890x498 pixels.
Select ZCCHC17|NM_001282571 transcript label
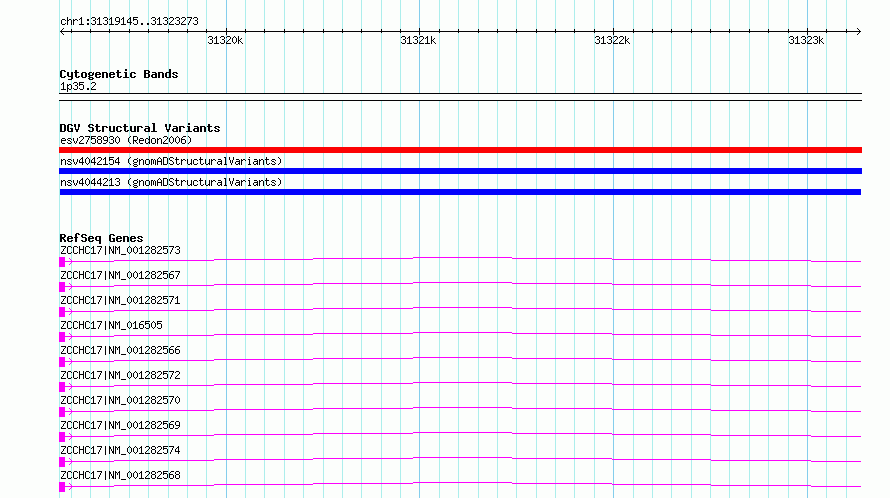click(x=120, y=300)
